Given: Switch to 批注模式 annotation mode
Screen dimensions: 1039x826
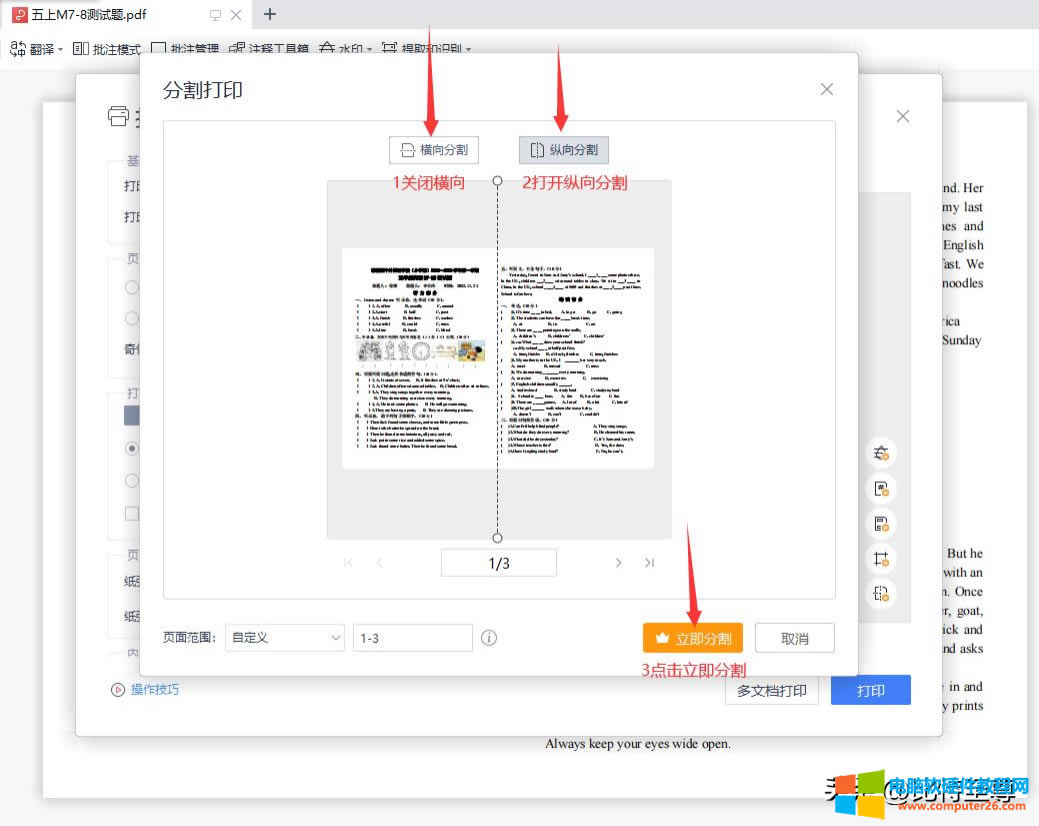Looking at the screenshot, I should pos(106,49).
